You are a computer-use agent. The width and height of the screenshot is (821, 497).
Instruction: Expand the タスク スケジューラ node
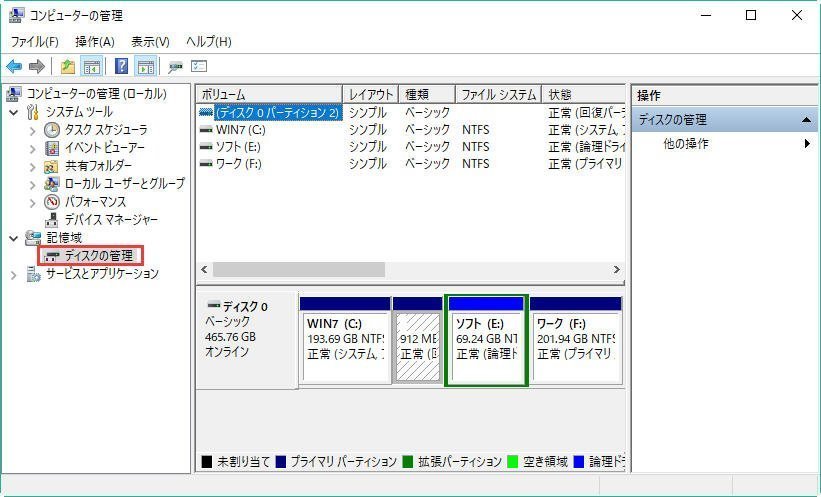coord(32,130)
